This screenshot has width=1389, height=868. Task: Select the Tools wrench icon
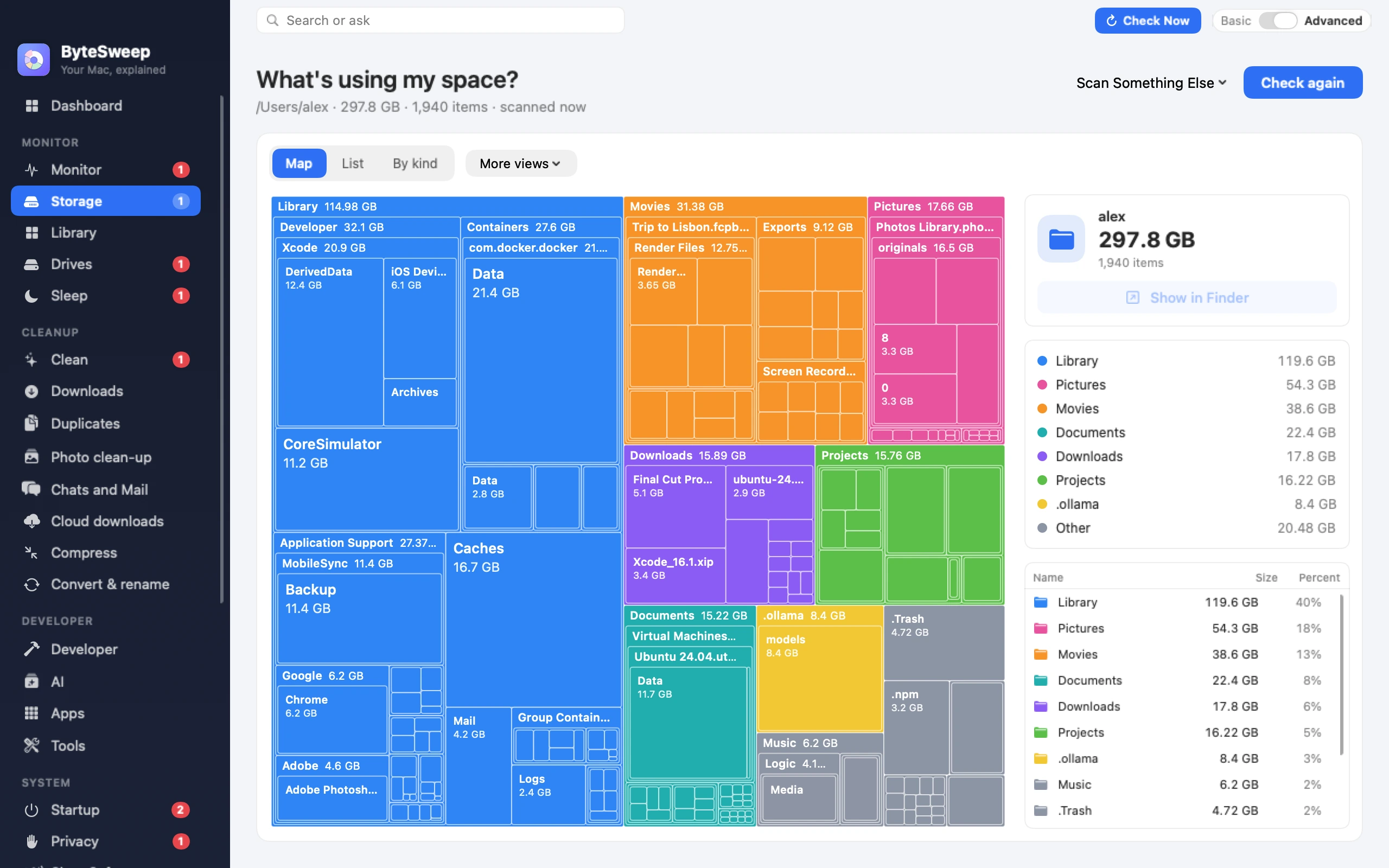(31, 745)
